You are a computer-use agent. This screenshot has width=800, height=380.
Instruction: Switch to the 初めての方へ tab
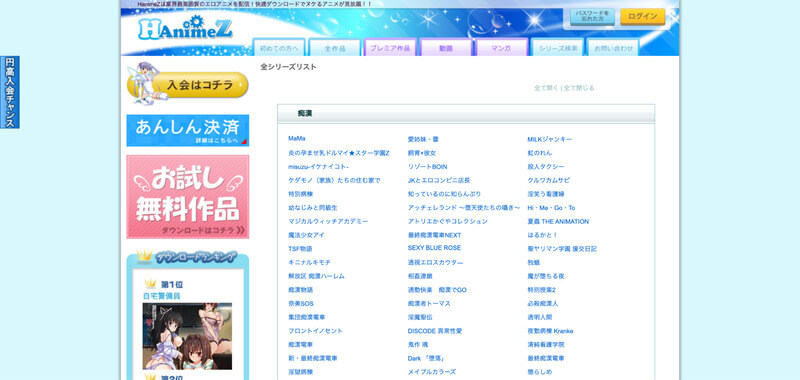279,48
